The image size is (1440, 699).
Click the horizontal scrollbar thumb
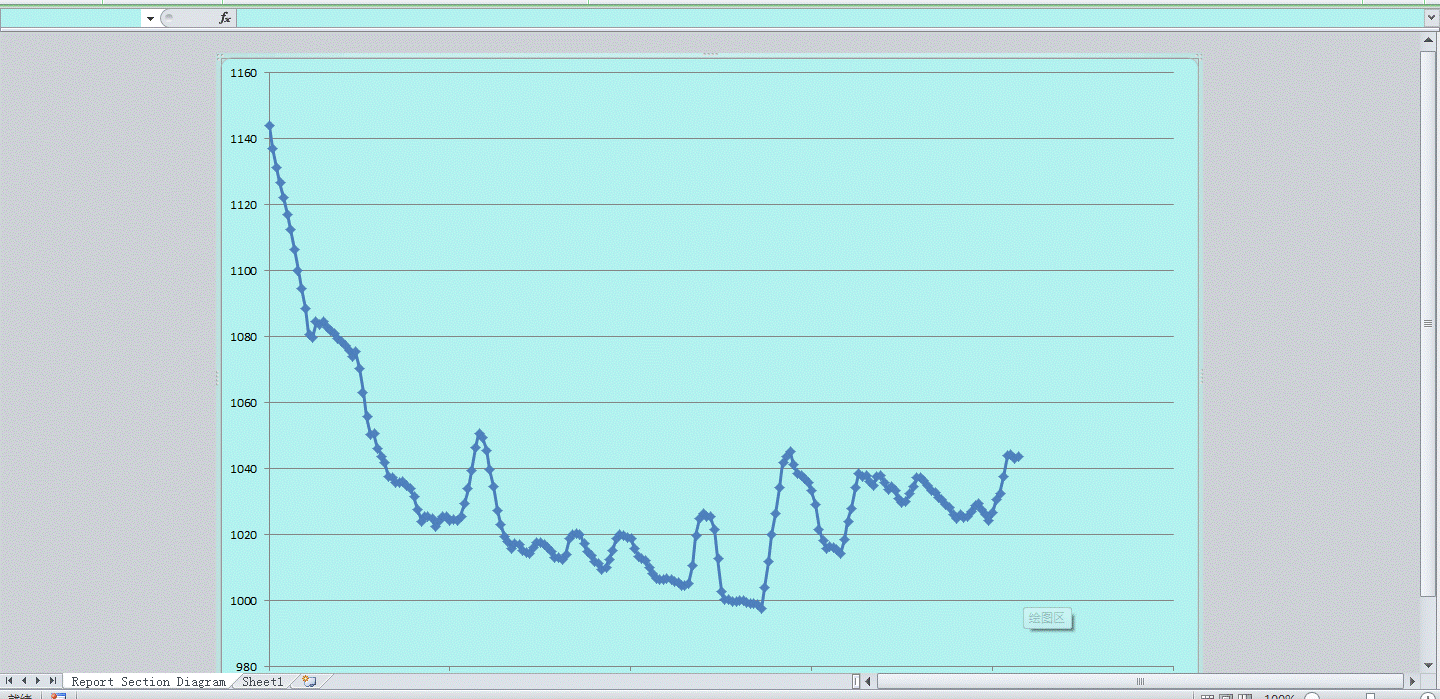pos(1140,681)
